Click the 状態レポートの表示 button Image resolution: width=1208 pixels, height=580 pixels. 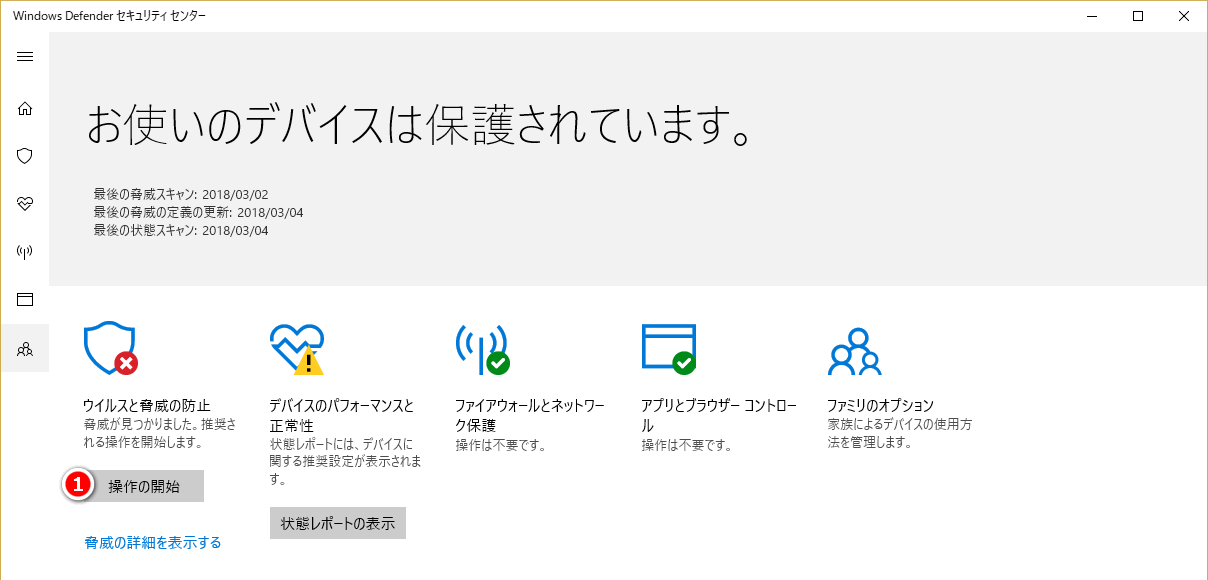[x=338, y=523]
